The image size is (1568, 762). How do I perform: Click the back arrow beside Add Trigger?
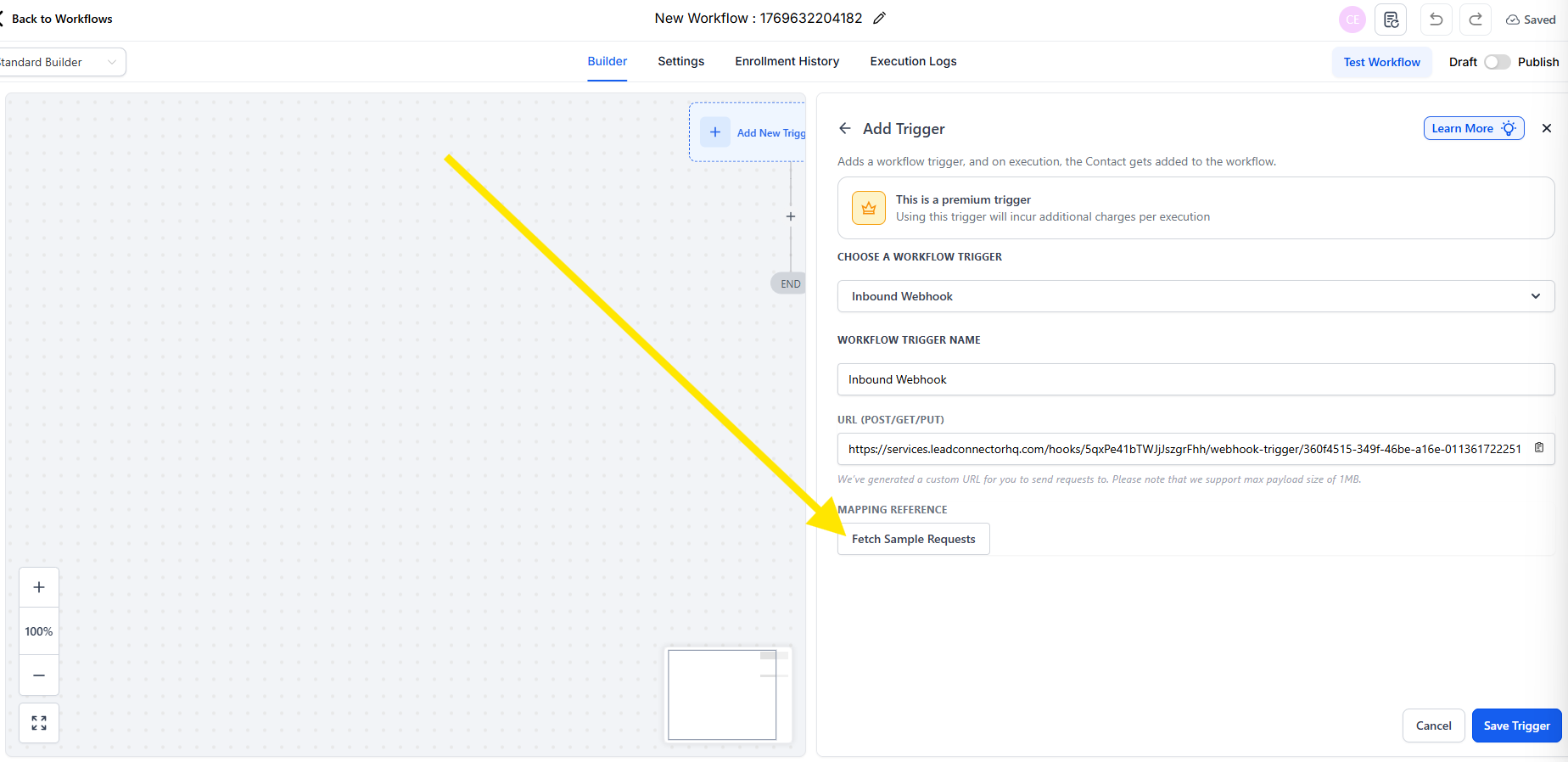pyautogui.click(x=845, y=128)
